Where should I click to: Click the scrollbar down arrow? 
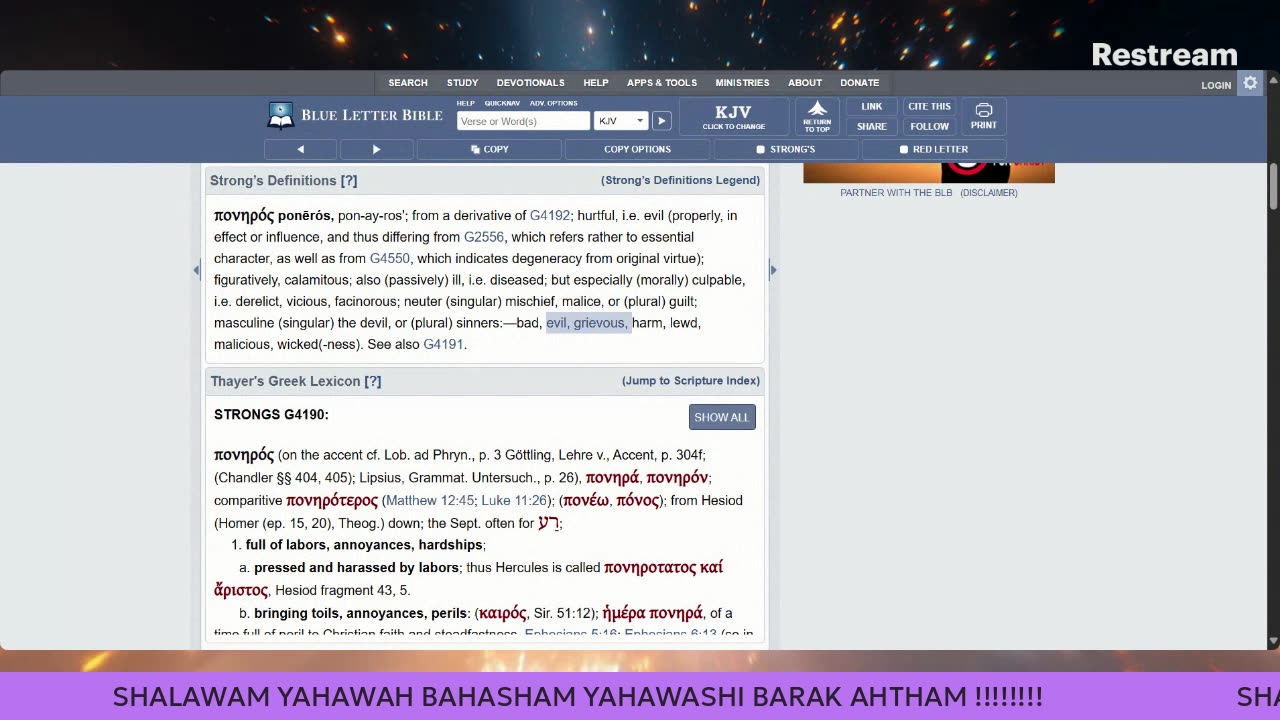[1273, 641]
